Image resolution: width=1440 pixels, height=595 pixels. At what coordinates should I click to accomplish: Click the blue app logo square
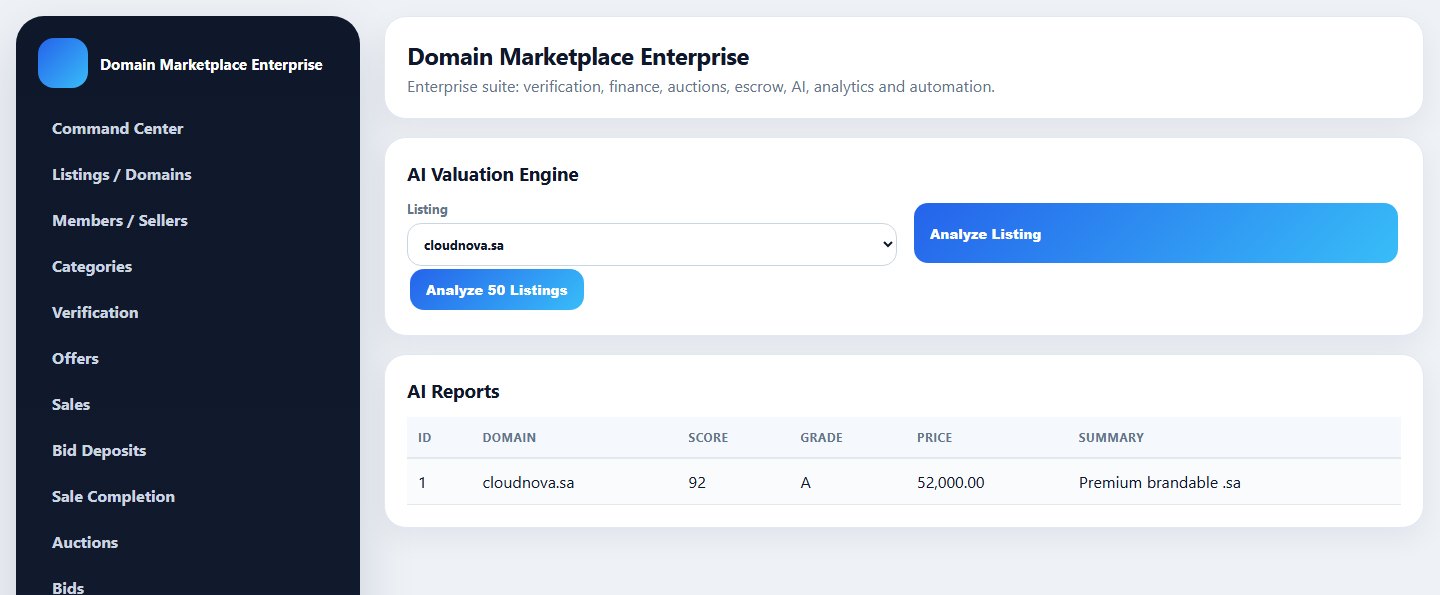(x=63, y=63)
